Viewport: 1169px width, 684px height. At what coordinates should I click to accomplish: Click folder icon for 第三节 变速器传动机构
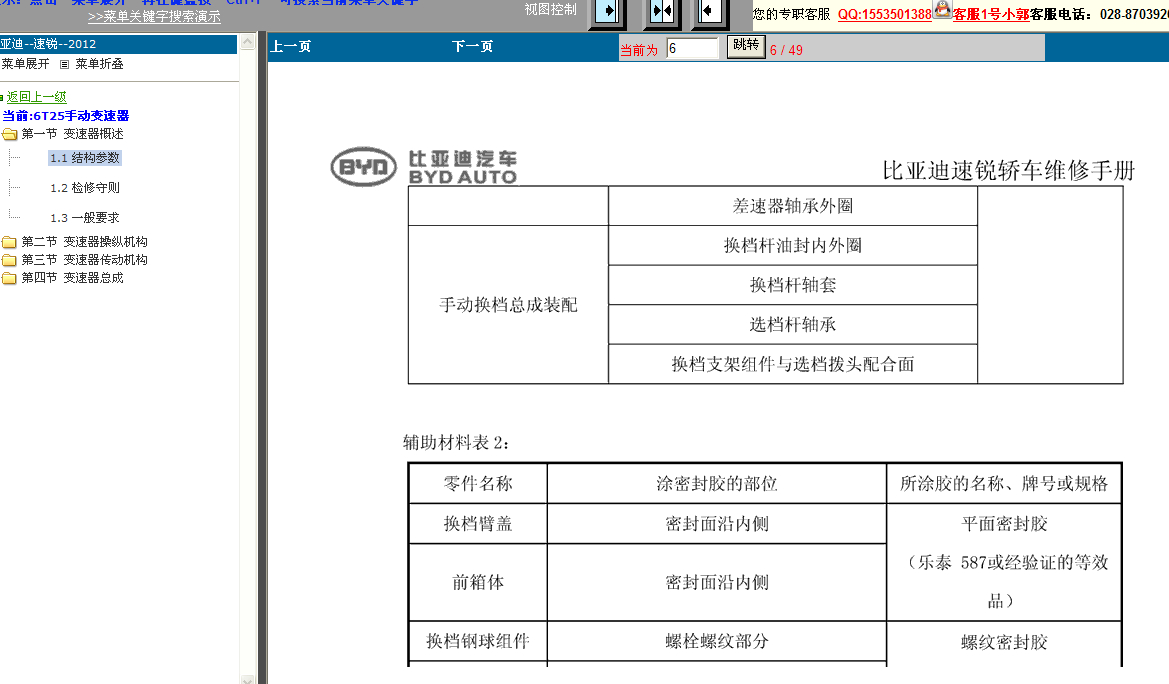click(10, 260)
